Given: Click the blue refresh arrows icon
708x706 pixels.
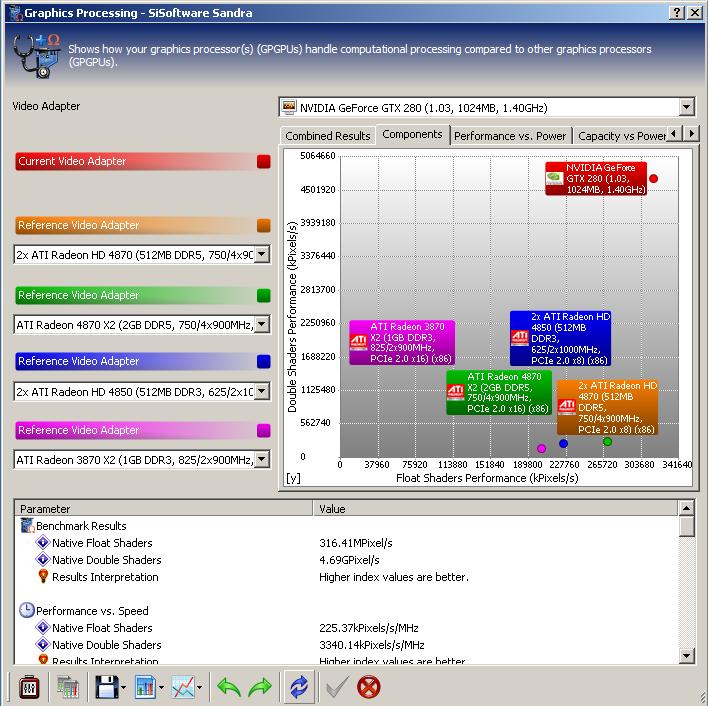Looking at the screenshot, I should click(299, 687).
